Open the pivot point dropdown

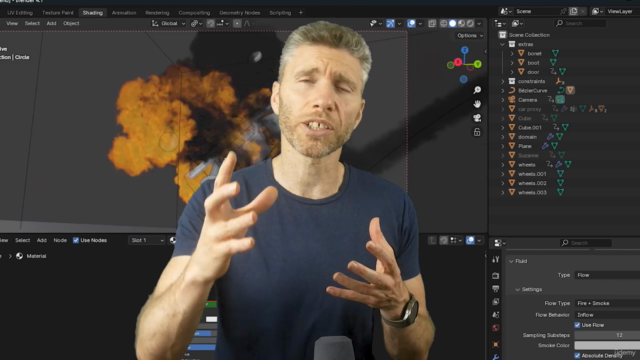[196, 23]
